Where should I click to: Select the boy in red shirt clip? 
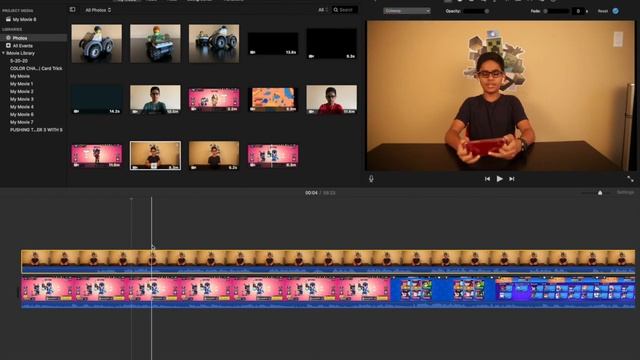(331, 99)
